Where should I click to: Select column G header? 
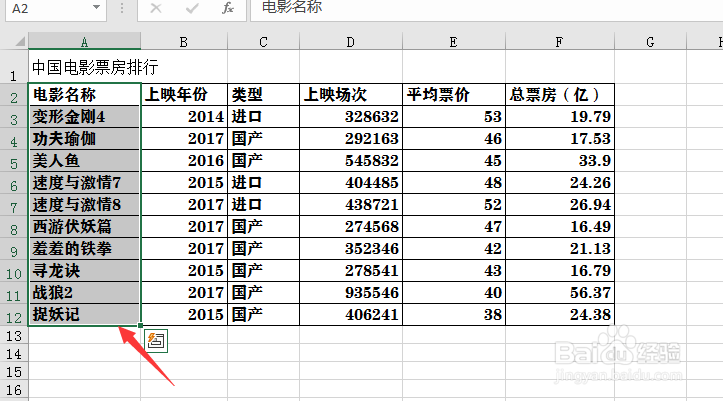click(650, 42)
